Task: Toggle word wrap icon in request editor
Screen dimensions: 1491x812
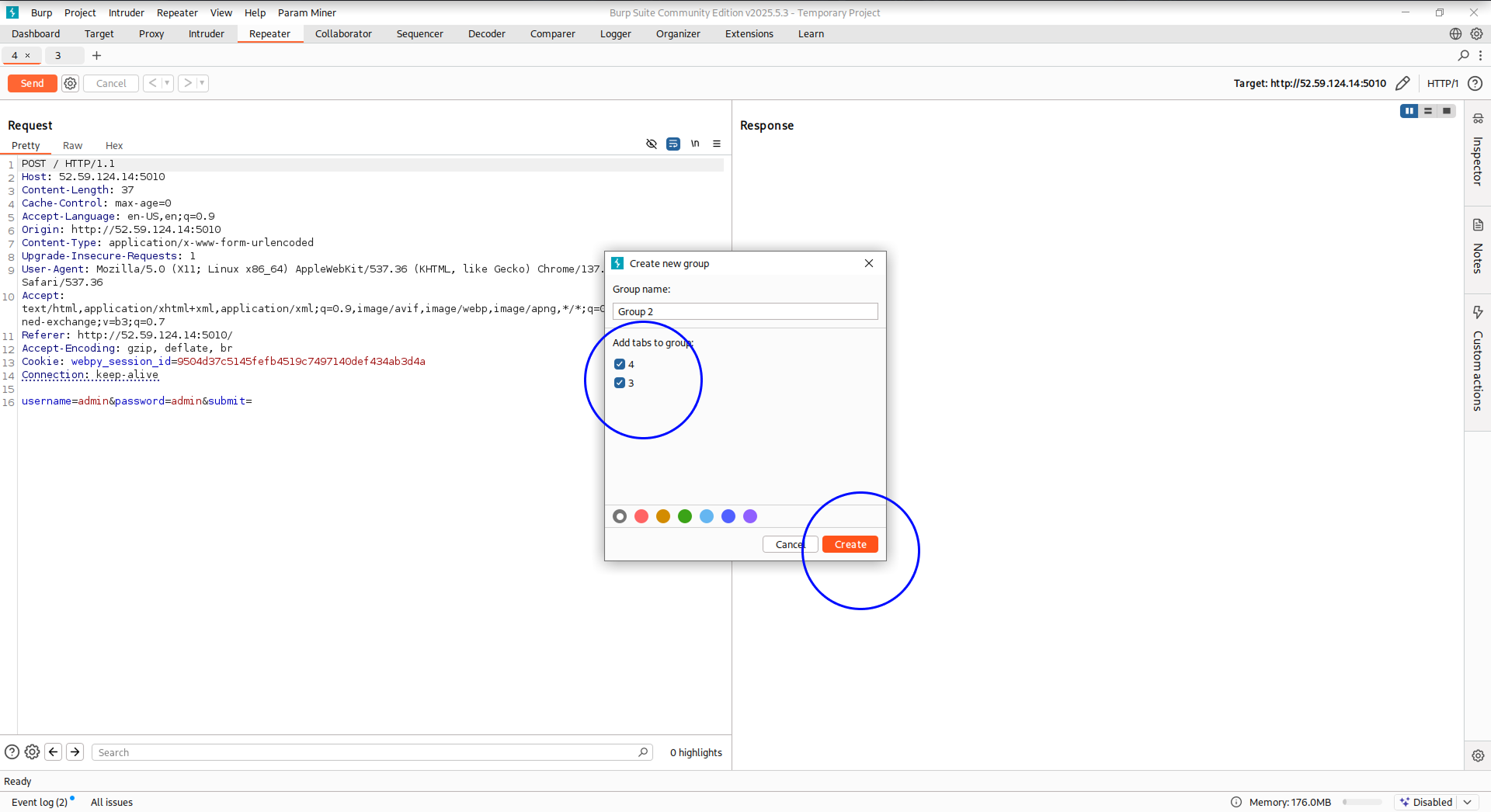Action: point(673,144)
